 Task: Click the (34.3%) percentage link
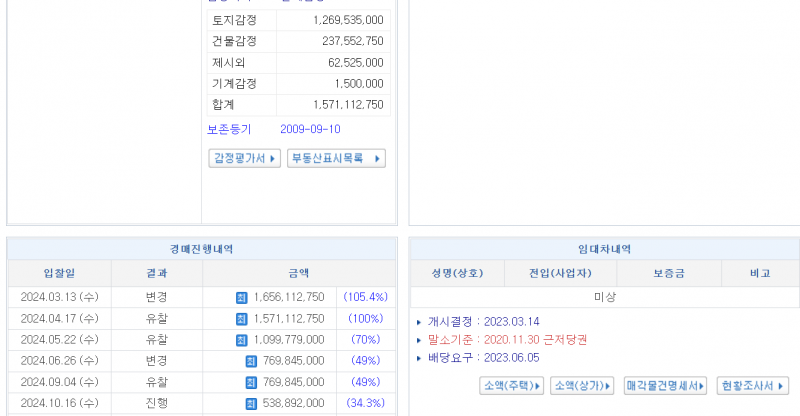(x=365, y=402)
